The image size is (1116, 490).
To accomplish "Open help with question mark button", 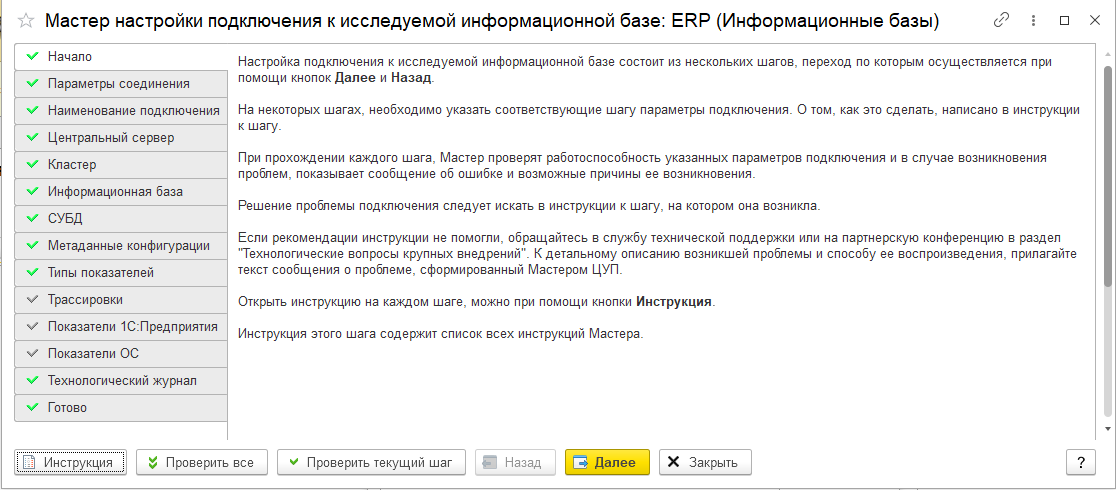I will click(x=1080, y=462).
